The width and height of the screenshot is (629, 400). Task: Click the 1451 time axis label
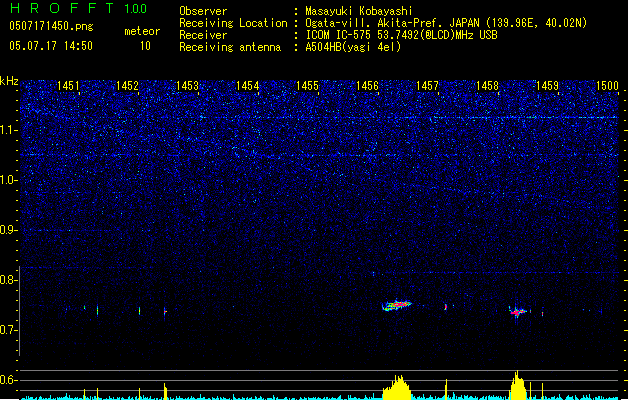tap(68, 86)
